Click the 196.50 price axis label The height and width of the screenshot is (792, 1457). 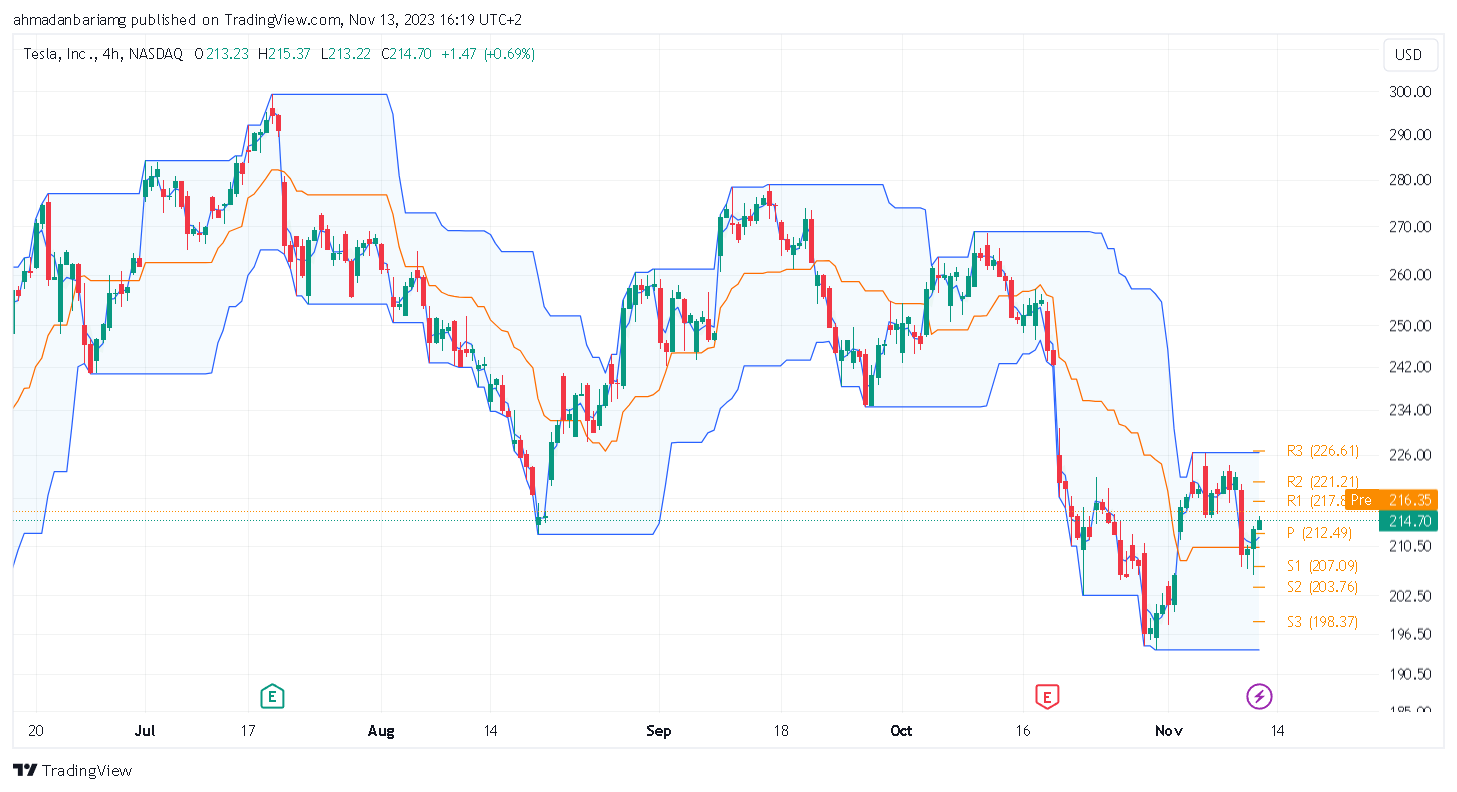coord(1410,634)
